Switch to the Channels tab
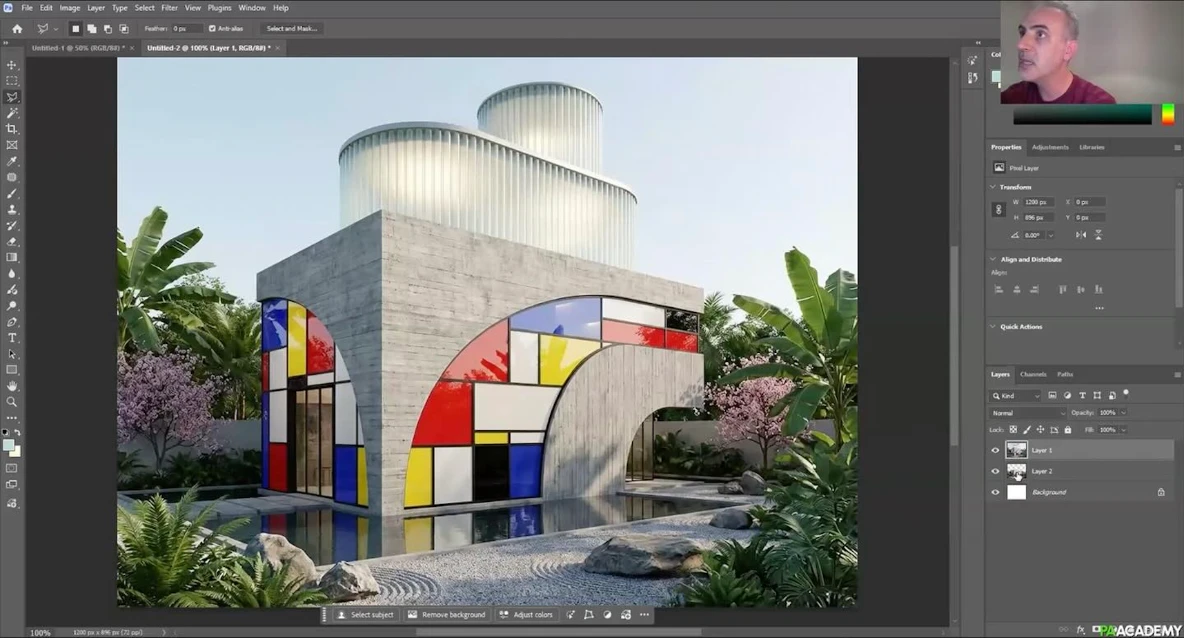This screenshot has height=638, width=1184. pos(1033,374)
